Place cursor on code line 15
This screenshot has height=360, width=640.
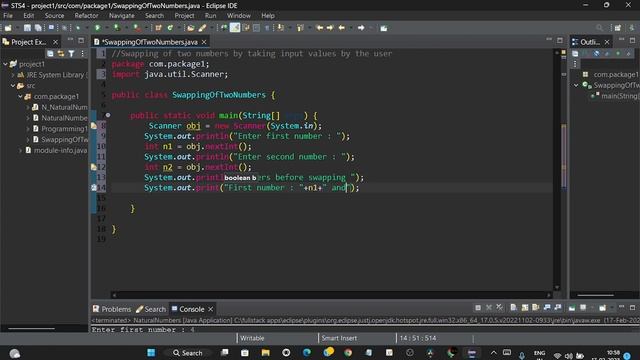[331, 198]
